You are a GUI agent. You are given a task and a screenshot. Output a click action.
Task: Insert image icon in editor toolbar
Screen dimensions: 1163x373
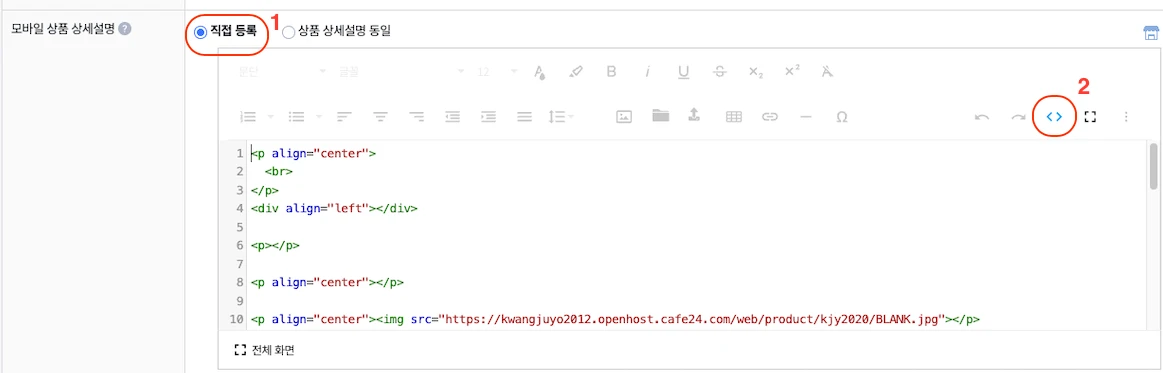625,116
